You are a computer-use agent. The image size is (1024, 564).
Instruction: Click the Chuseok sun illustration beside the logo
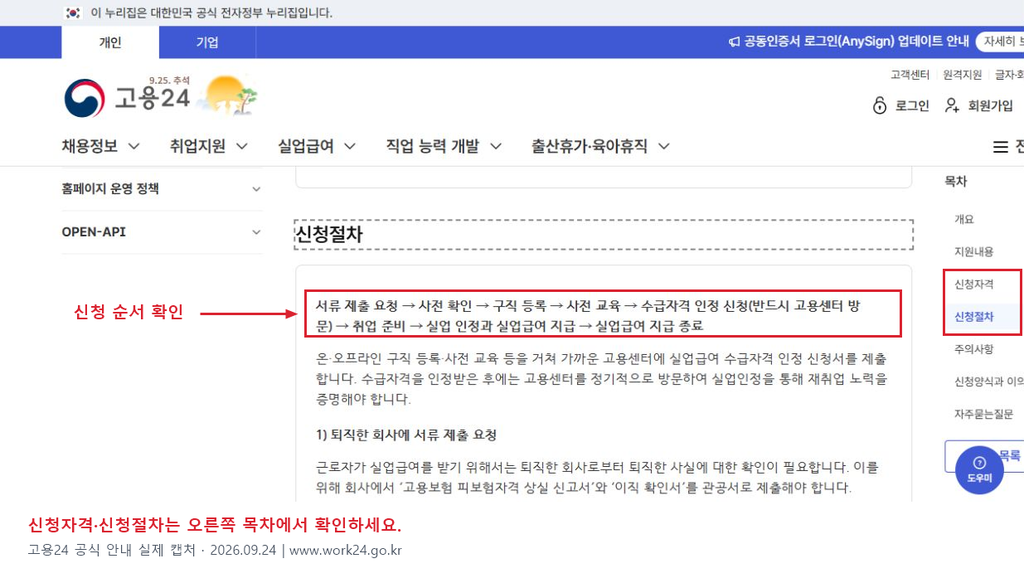(x=227, y=95)
